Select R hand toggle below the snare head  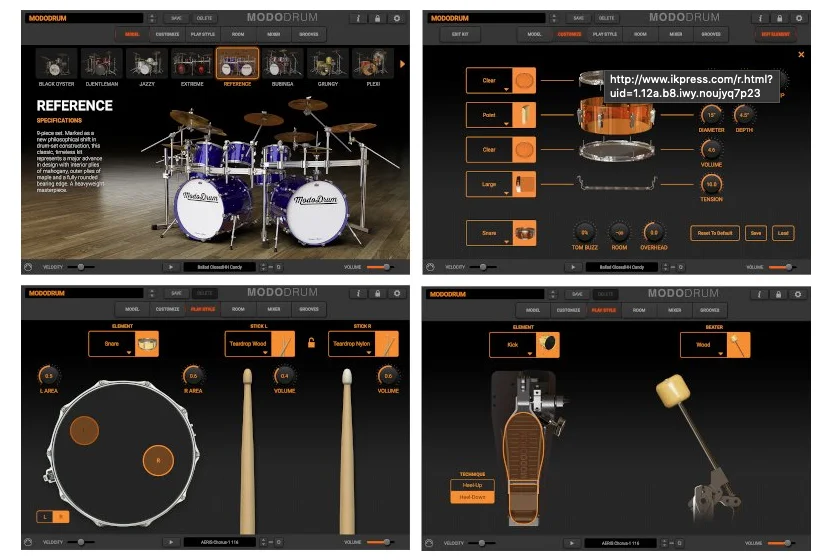pyautogui.click(x=61, y=517)
